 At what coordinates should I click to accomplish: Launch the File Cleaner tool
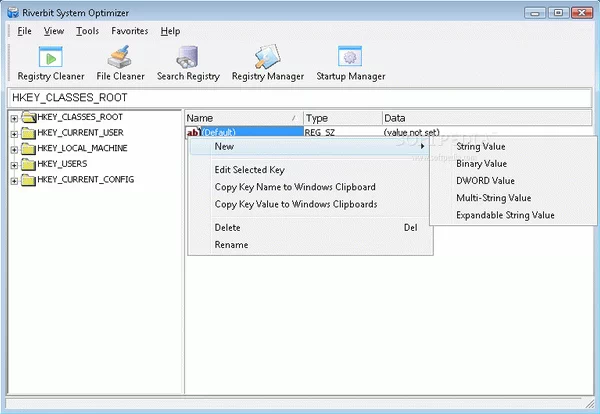[120, 64]
